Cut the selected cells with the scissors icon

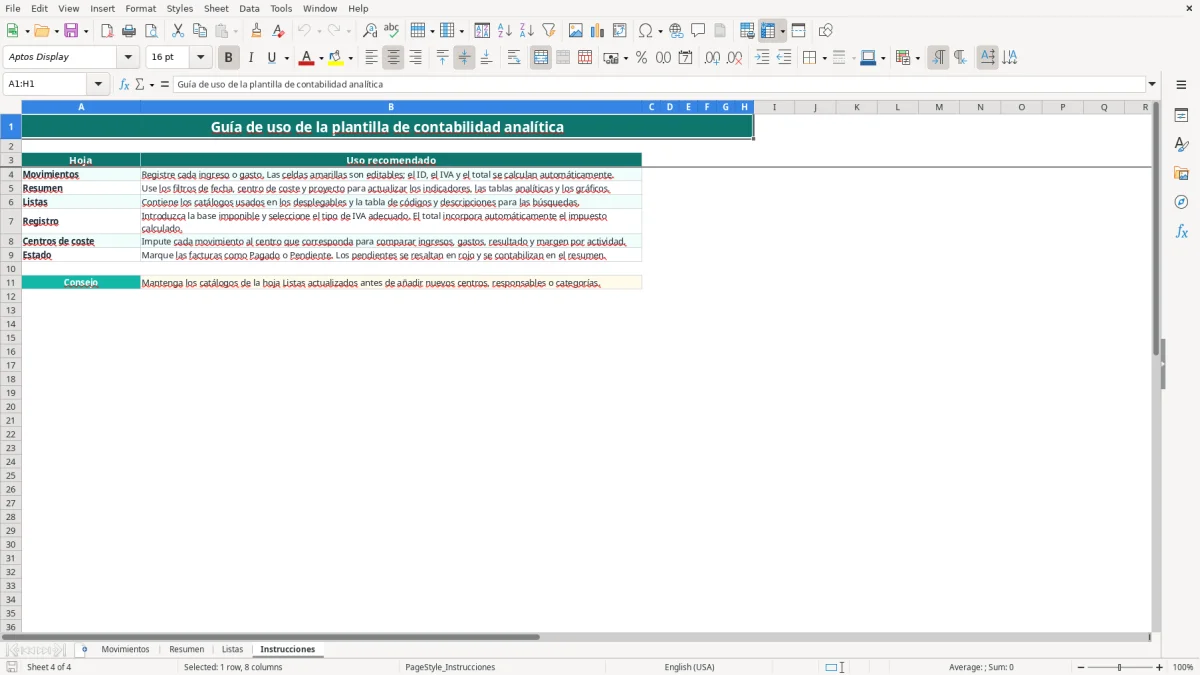(x=178, y=31)
